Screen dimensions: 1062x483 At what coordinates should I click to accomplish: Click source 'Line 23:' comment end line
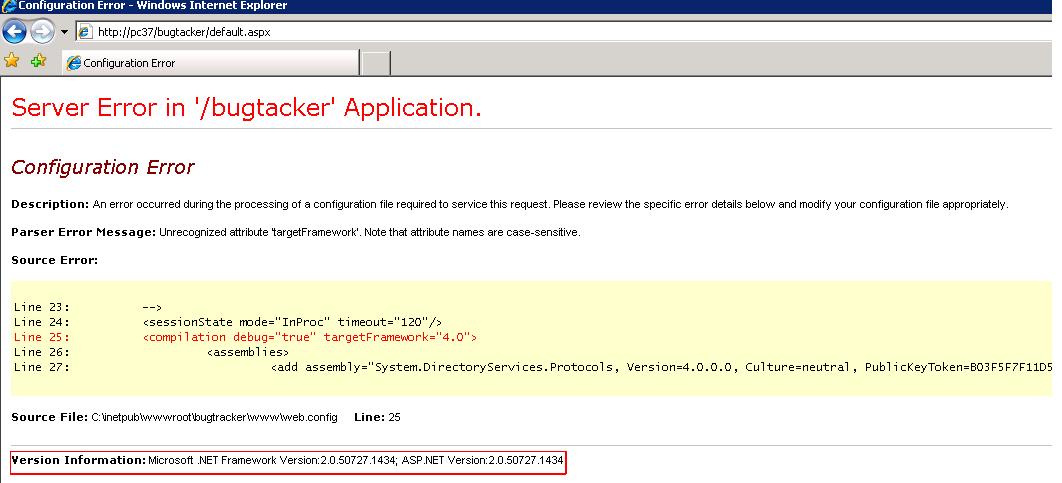(88, 308)
